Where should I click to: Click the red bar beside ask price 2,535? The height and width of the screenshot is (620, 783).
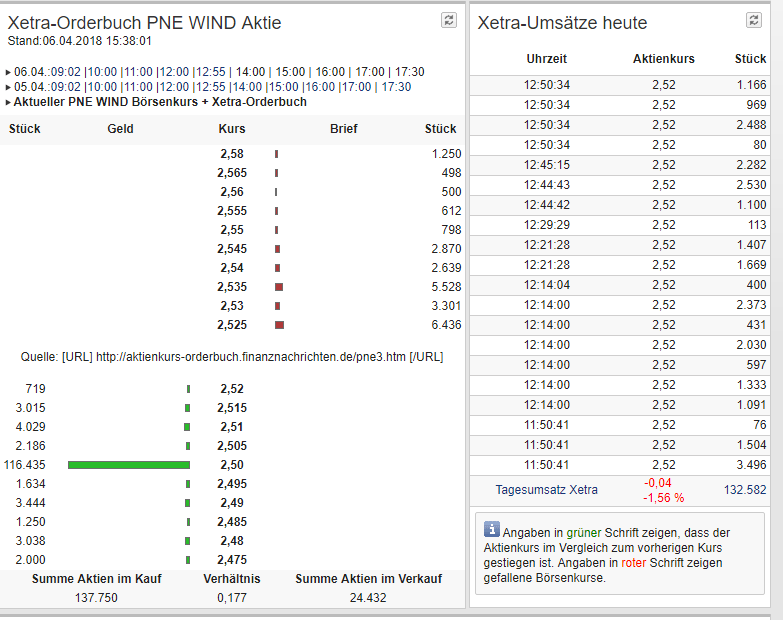[x=279, y=287]
